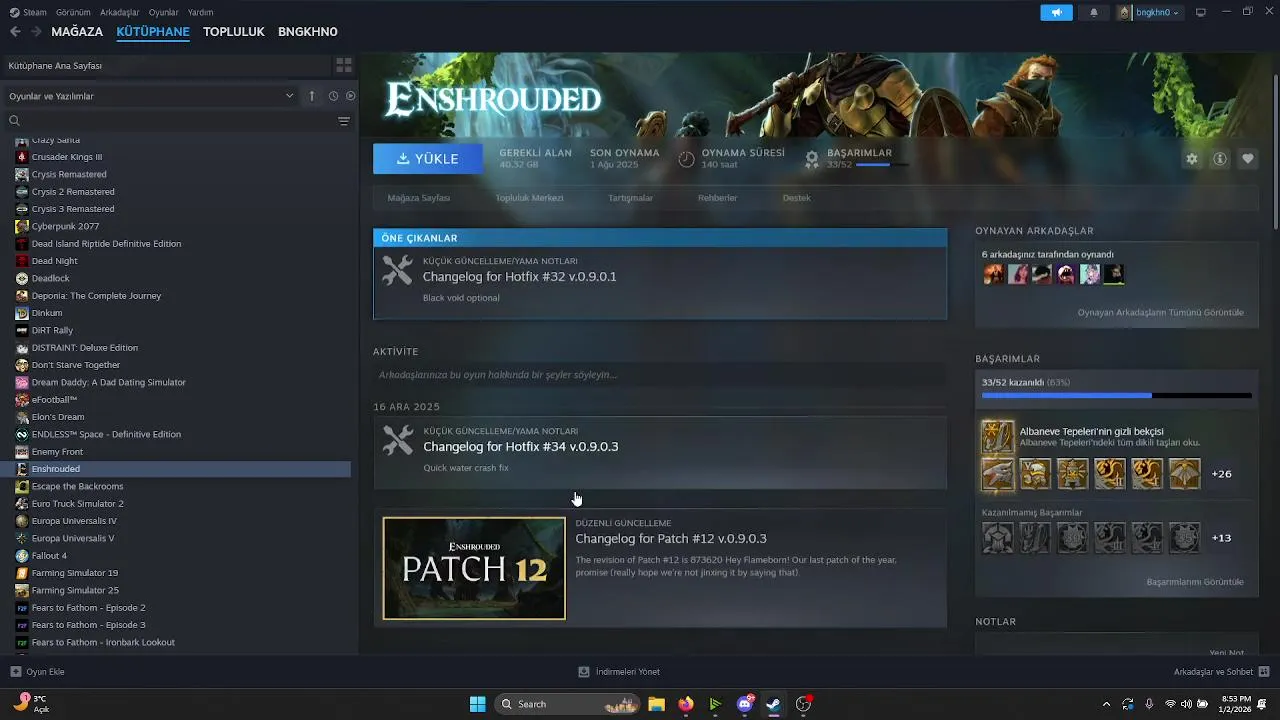Open Firefox from the taskbar
Screen dimensions: 1280x720
point(685,704)
